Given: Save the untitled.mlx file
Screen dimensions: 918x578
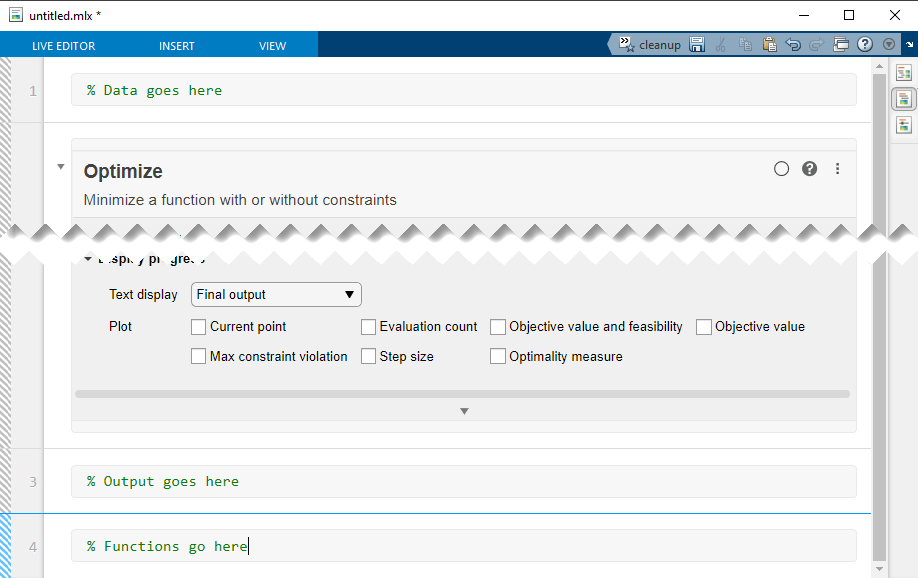Looking at the screenshot, I should pyautogui.click(x=697, y=44).
